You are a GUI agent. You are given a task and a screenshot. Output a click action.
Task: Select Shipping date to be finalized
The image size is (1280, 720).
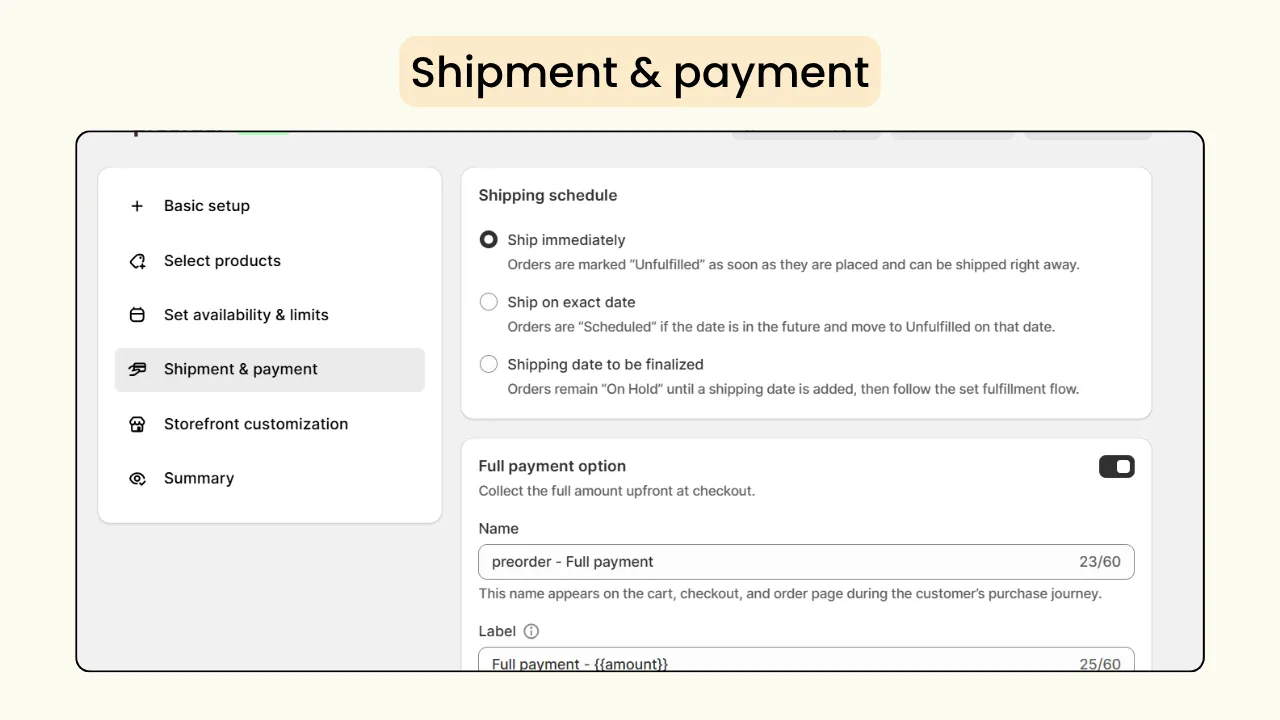point(488,363)
